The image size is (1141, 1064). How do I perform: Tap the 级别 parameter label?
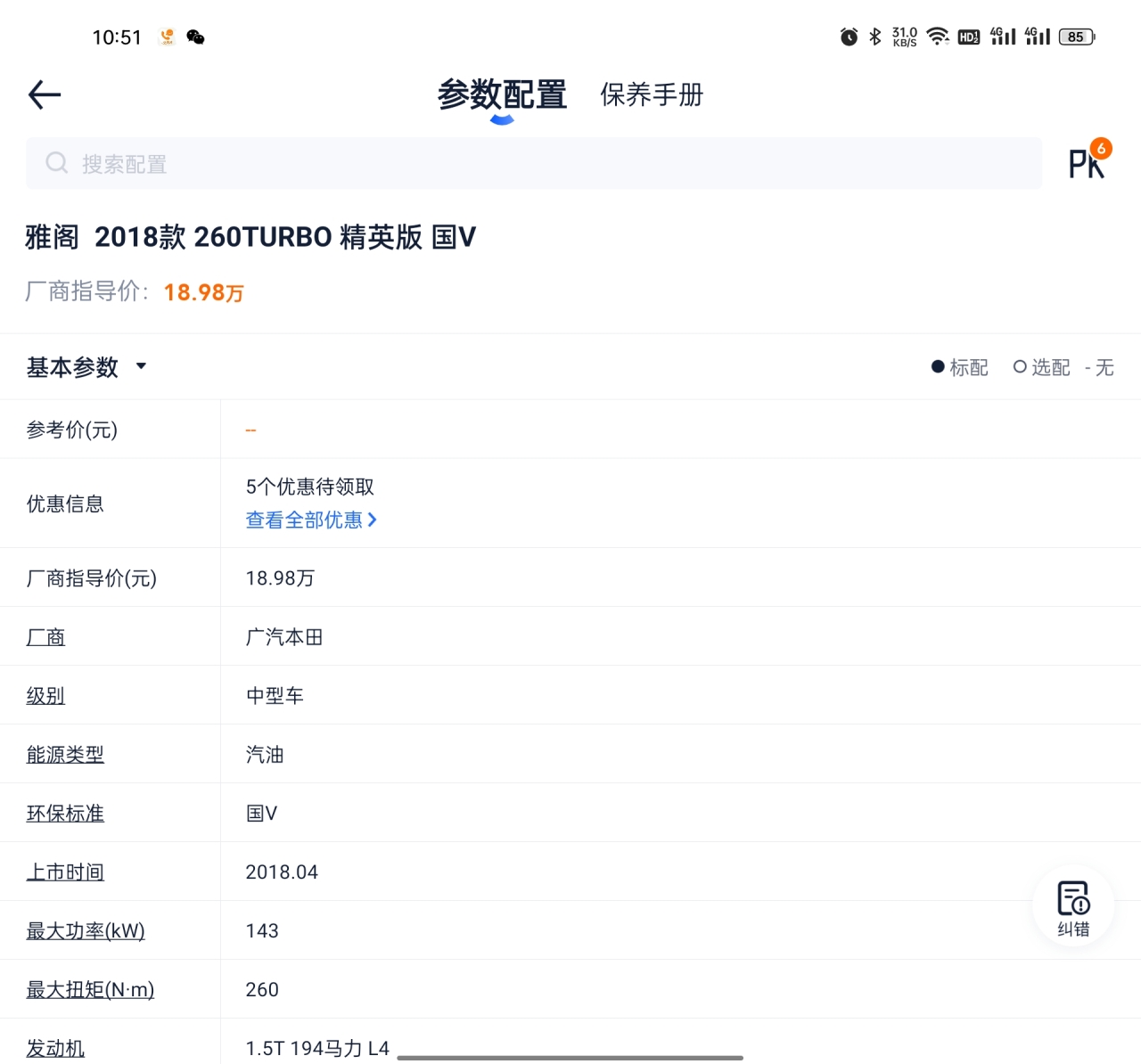pos(45,696)
